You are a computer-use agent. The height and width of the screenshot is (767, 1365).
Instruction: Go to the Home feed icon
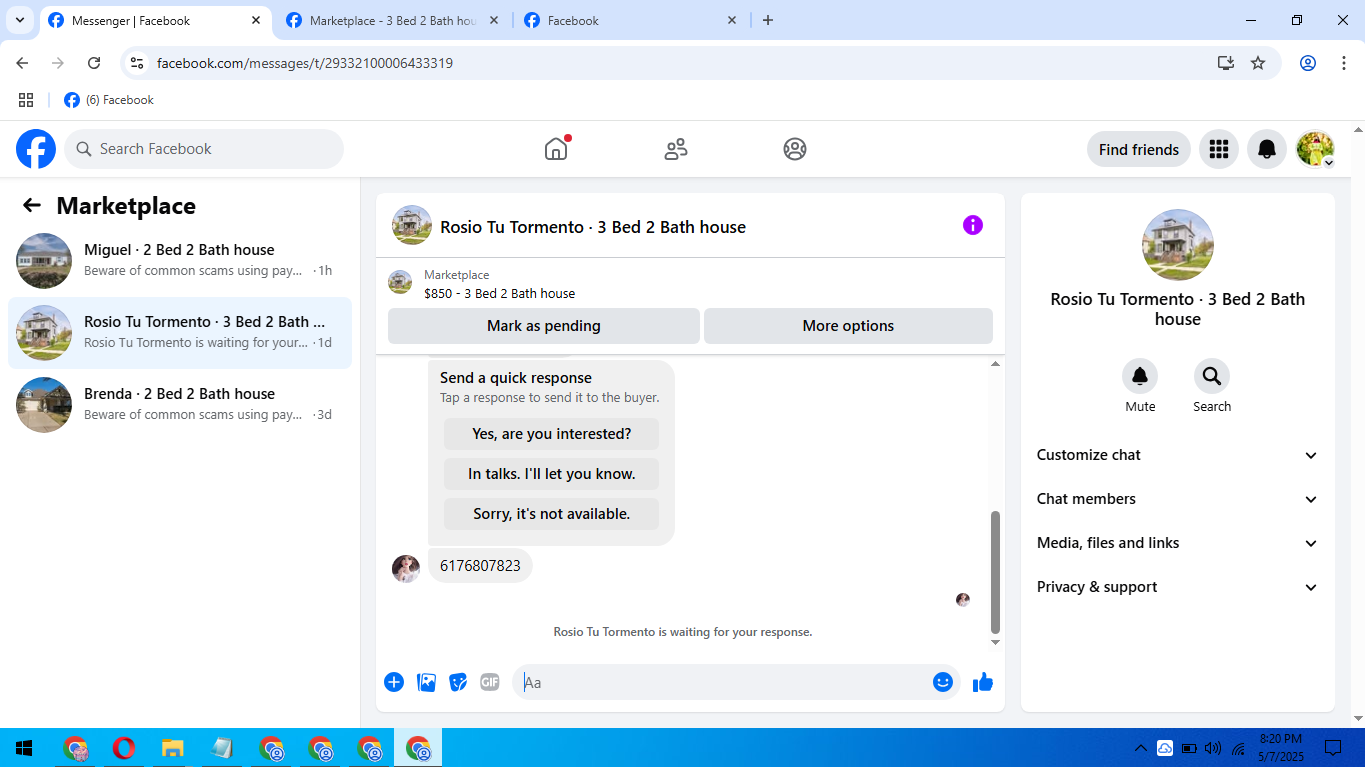point(556,149)
